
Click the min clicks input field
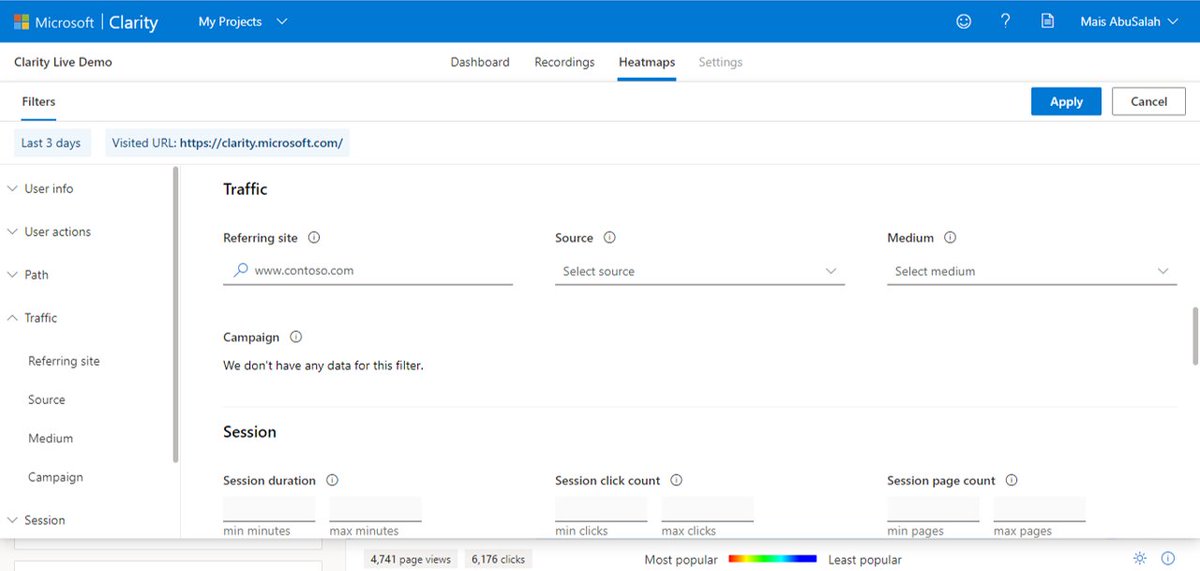[x=601, y=508]
